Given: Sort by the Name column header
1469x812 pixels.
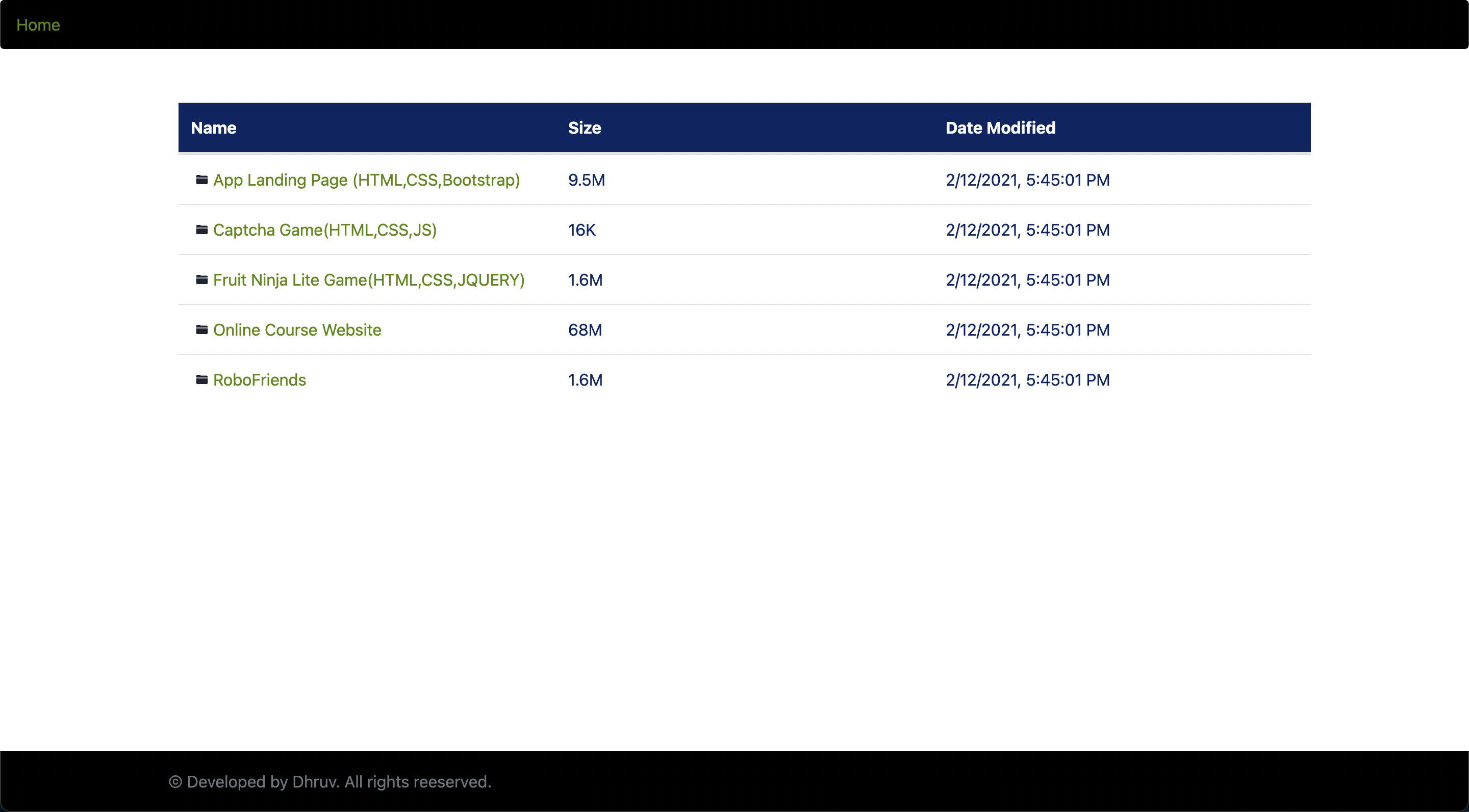Looking at the screenshot, I should point(213,128).
